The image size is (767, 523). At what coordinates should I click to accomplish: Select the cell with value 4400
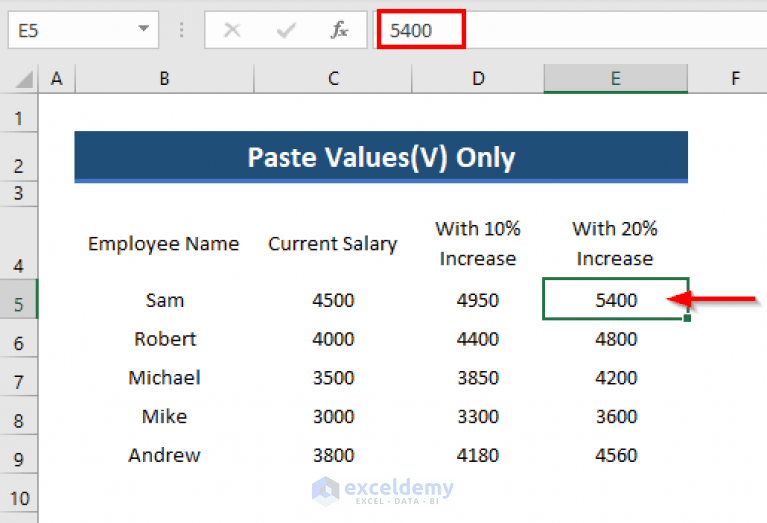coord(478,338)
